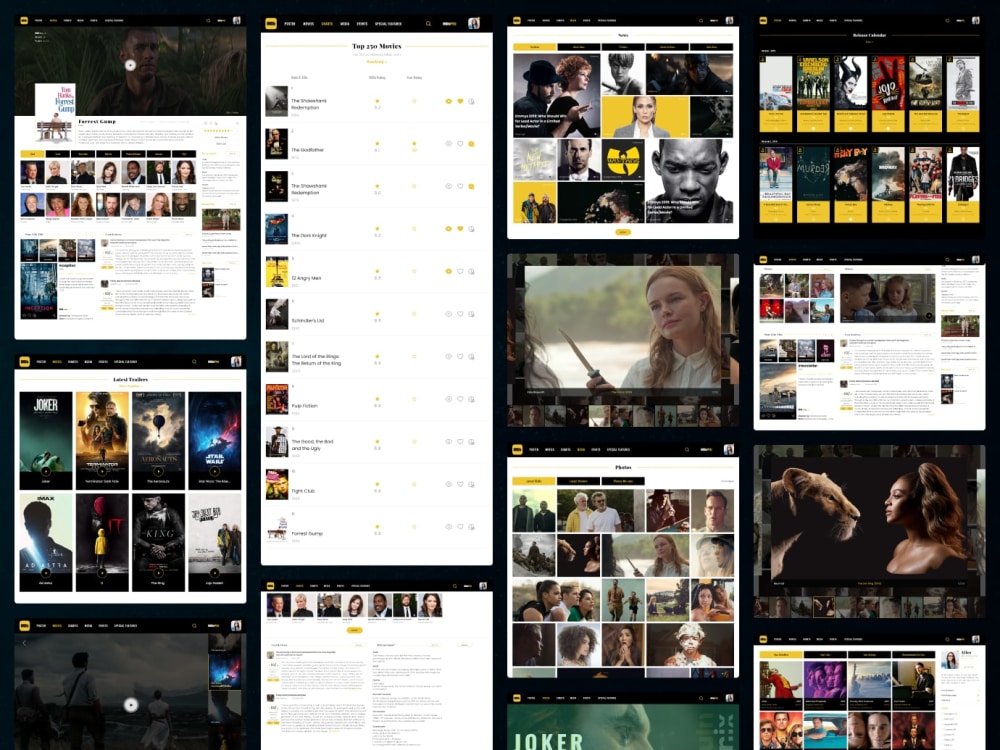Open Inception poster on Forrest Gump page
This screenshot has width=1000, height=750.
[39, 291]
